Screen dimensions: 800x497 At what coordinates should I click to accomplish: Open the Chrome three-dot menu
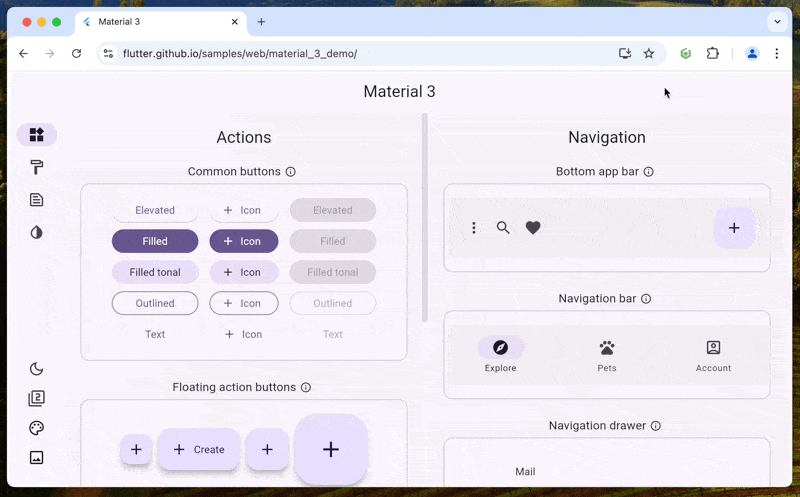point(777,54)
